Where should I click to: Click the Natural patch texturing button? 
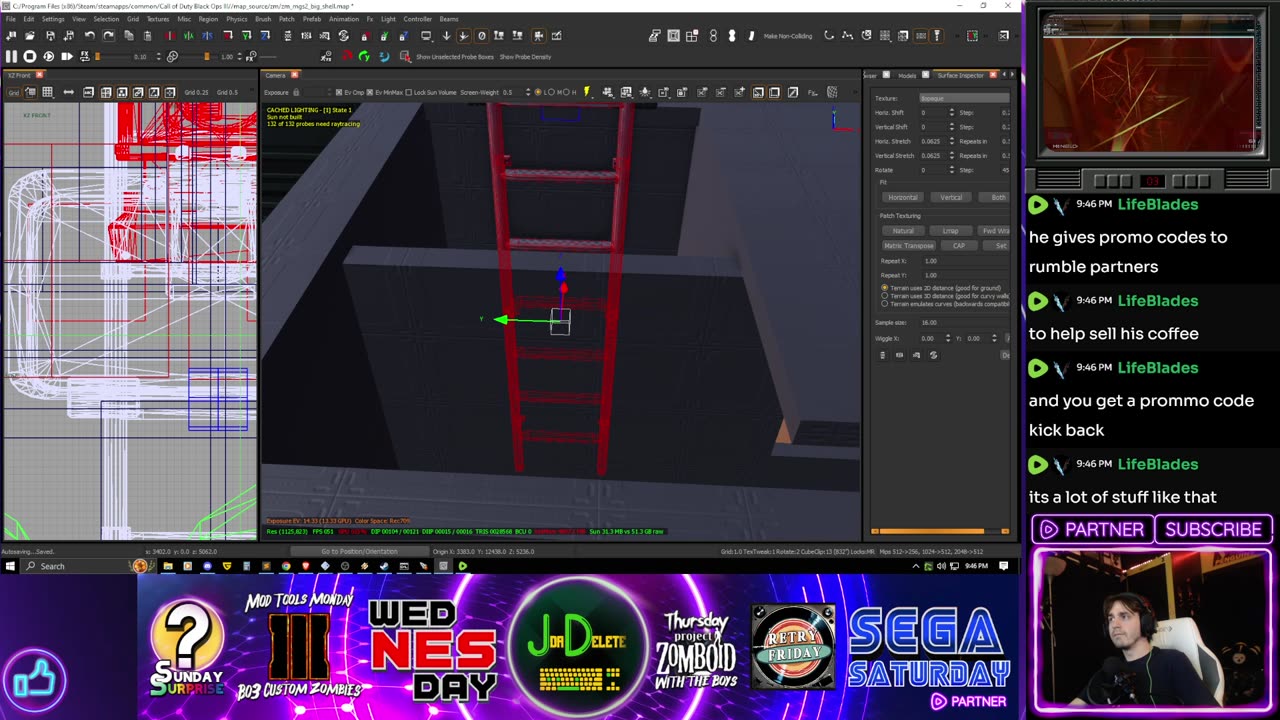pyautogui.click(x=903, y=231)
